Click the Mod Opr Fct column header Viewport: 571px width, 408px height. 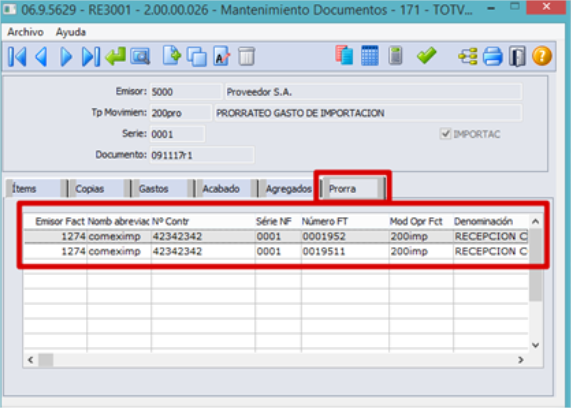click(x=421, y=221)
